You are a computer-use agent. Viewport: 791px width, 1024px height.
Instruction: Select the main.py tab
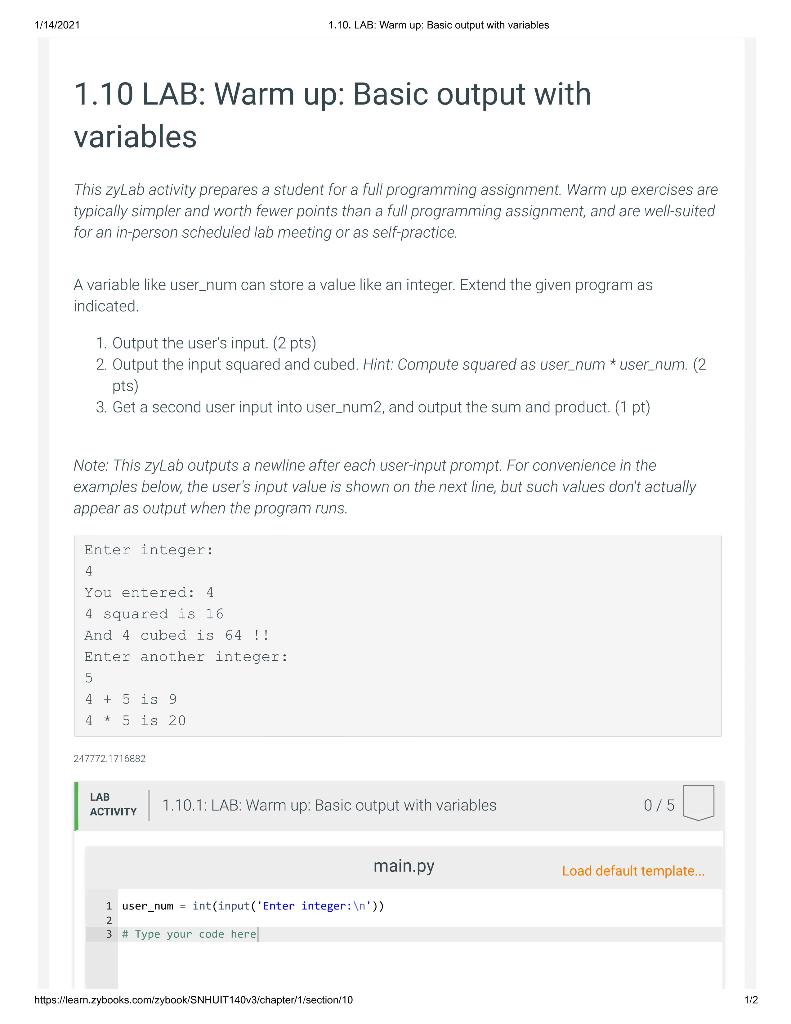pyautogui.click(x=403, y=866)
